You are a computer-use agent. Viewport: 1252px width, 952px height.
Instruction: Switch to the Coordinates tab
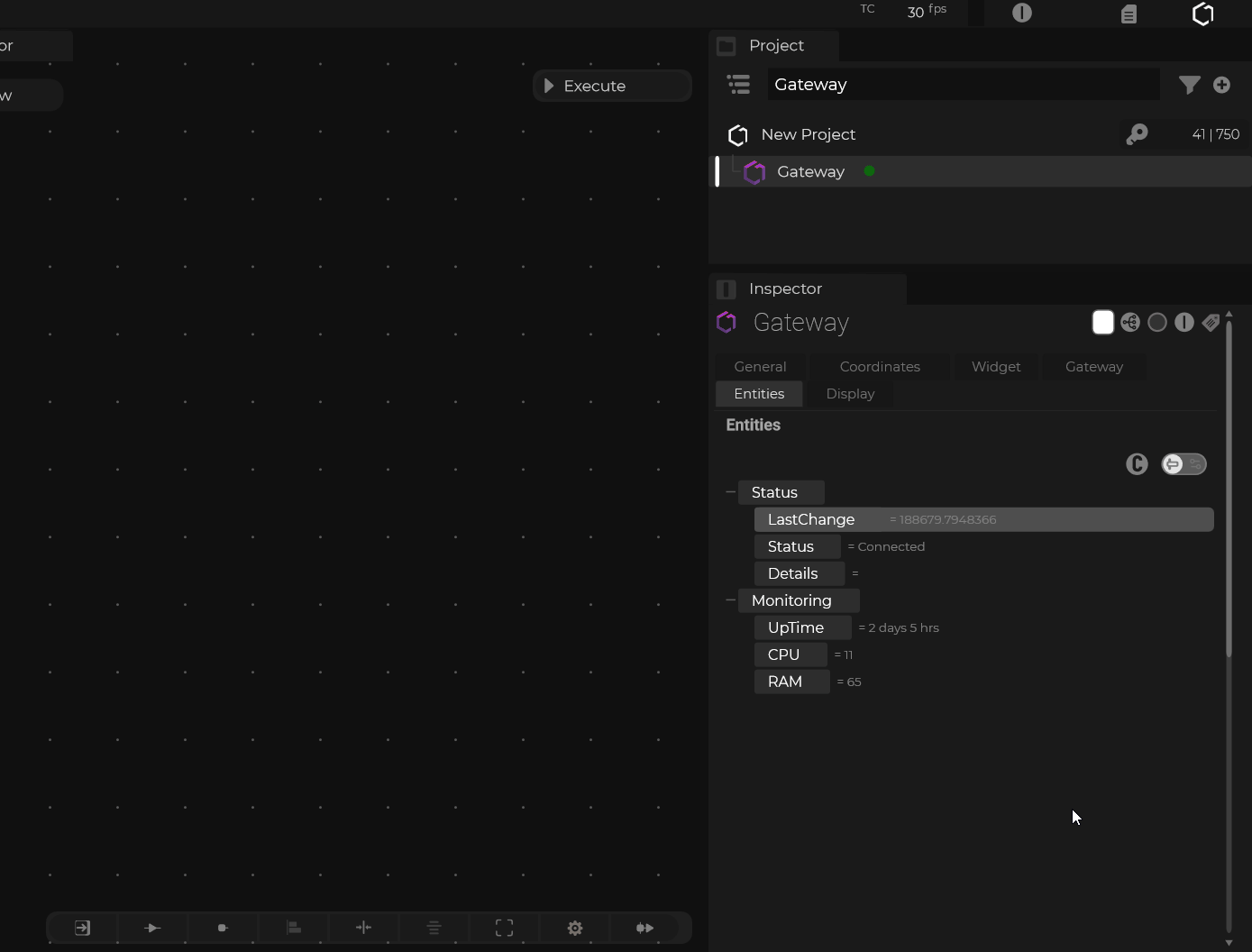click(x=879, y=367)
